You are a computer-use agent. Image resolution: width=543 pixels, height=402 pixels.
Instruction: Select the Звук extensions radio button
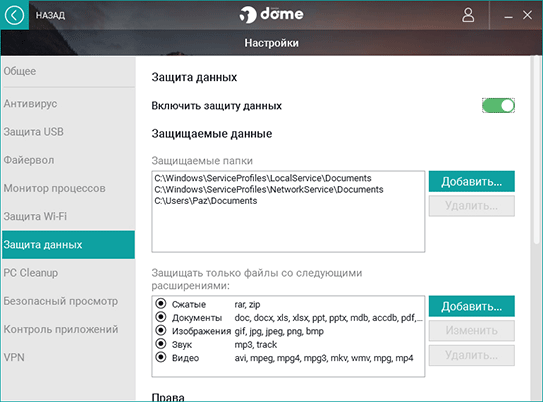coord(161,344)
